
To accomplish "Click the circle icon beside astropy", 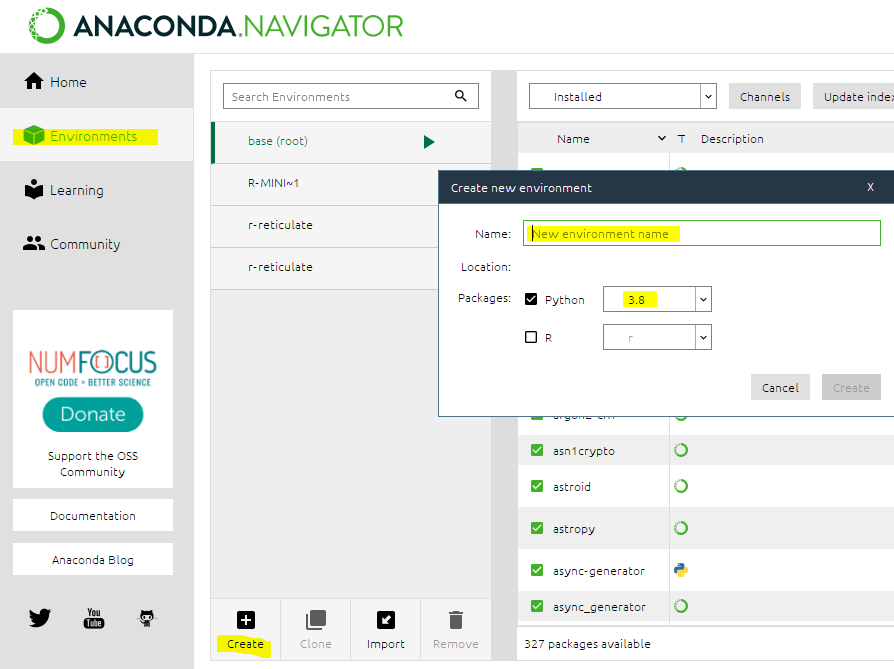I will pyautogui.click(x=681, y=528).
